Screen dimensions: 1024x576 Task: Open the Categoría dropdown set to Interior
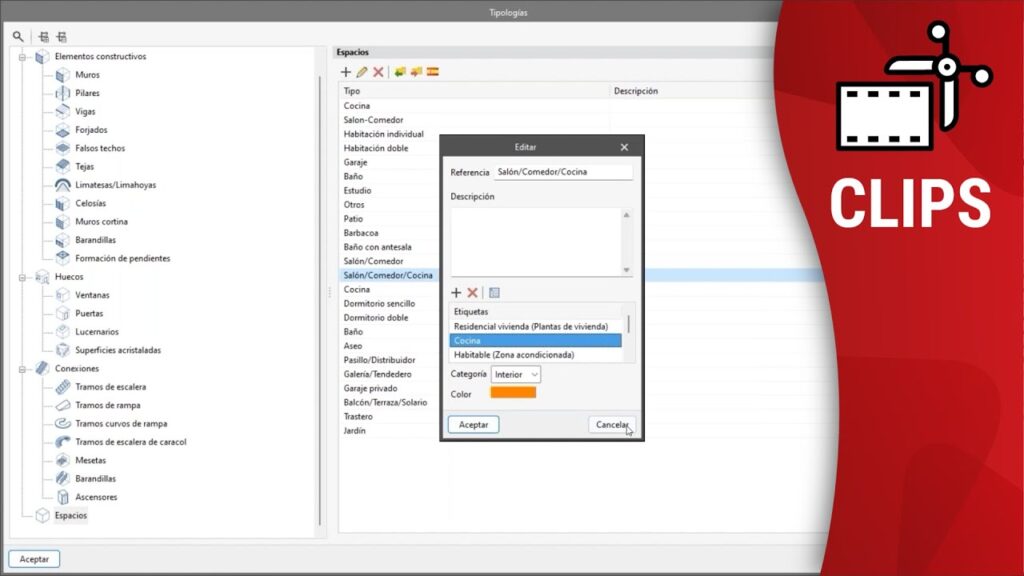[516, 374]
